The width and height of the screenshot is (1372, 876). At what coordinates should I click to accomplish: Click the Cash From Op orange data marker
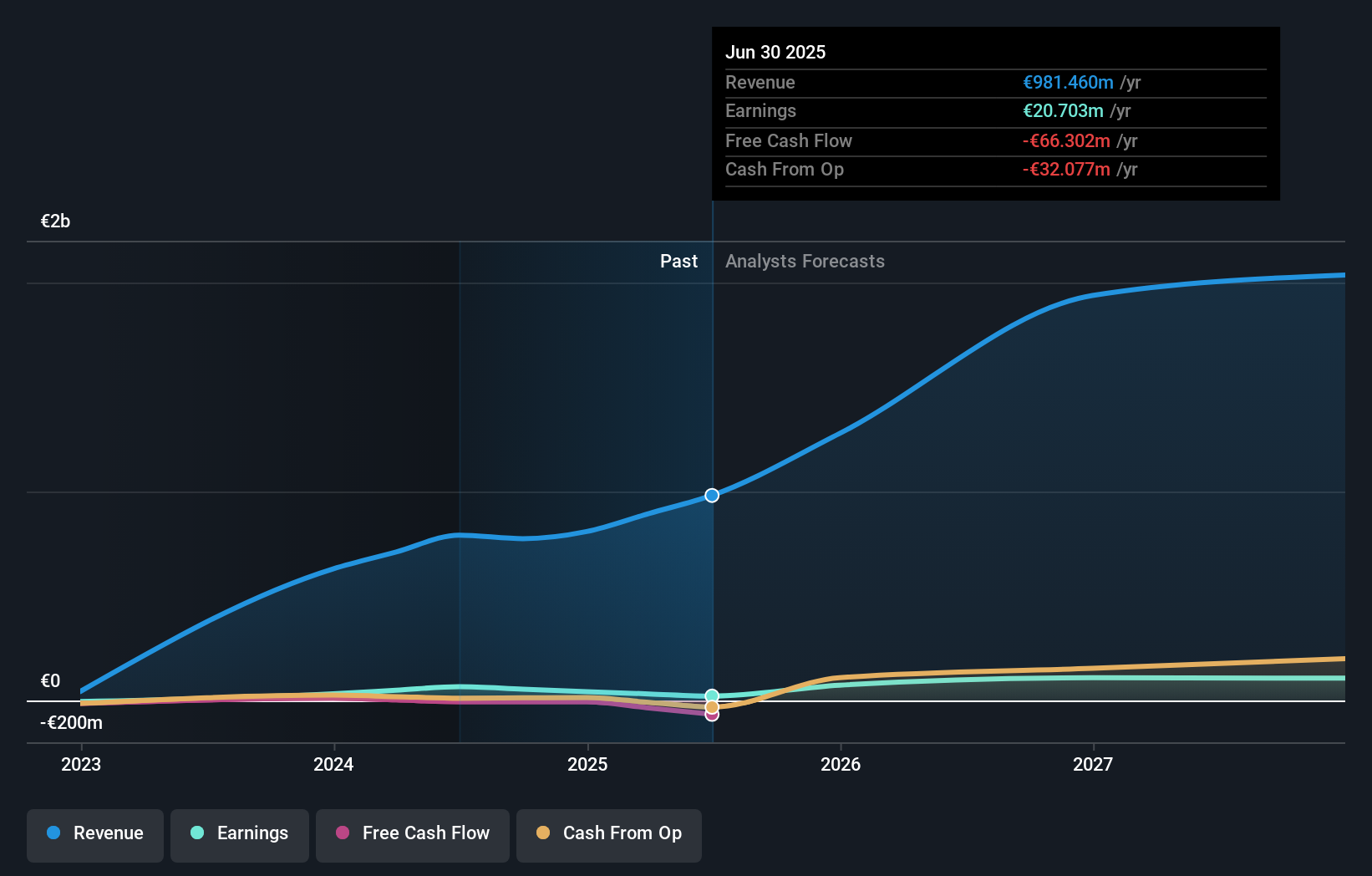(x=712, y=707)
